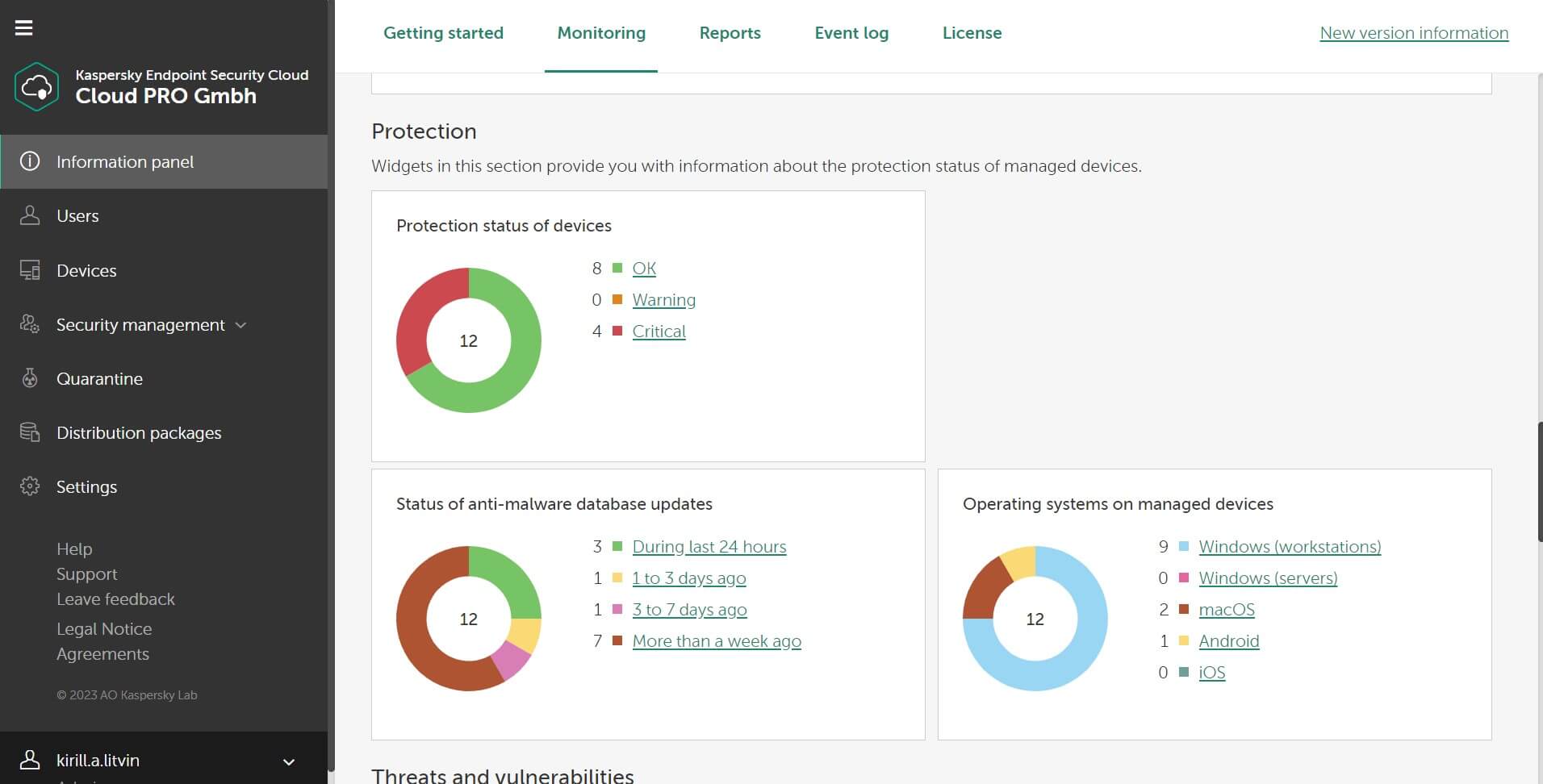
Task: Select the Distribution packages icon
Action: tap(30, 432)
